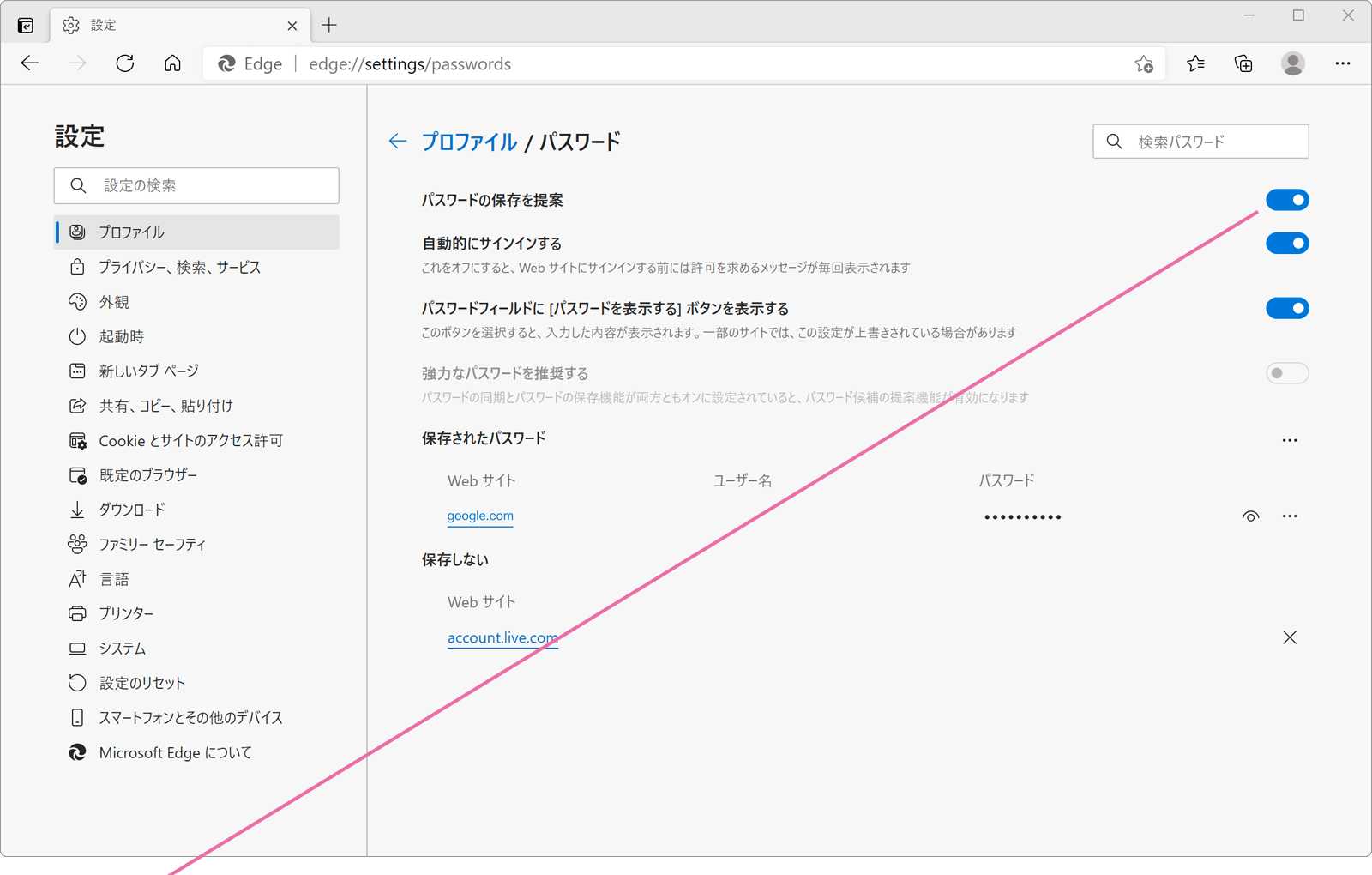Image resolution: width=1372 pixels, height=875 pixels.
Task: Open the Collections icon in toolbar
Action: click(x=1243, y=63)
